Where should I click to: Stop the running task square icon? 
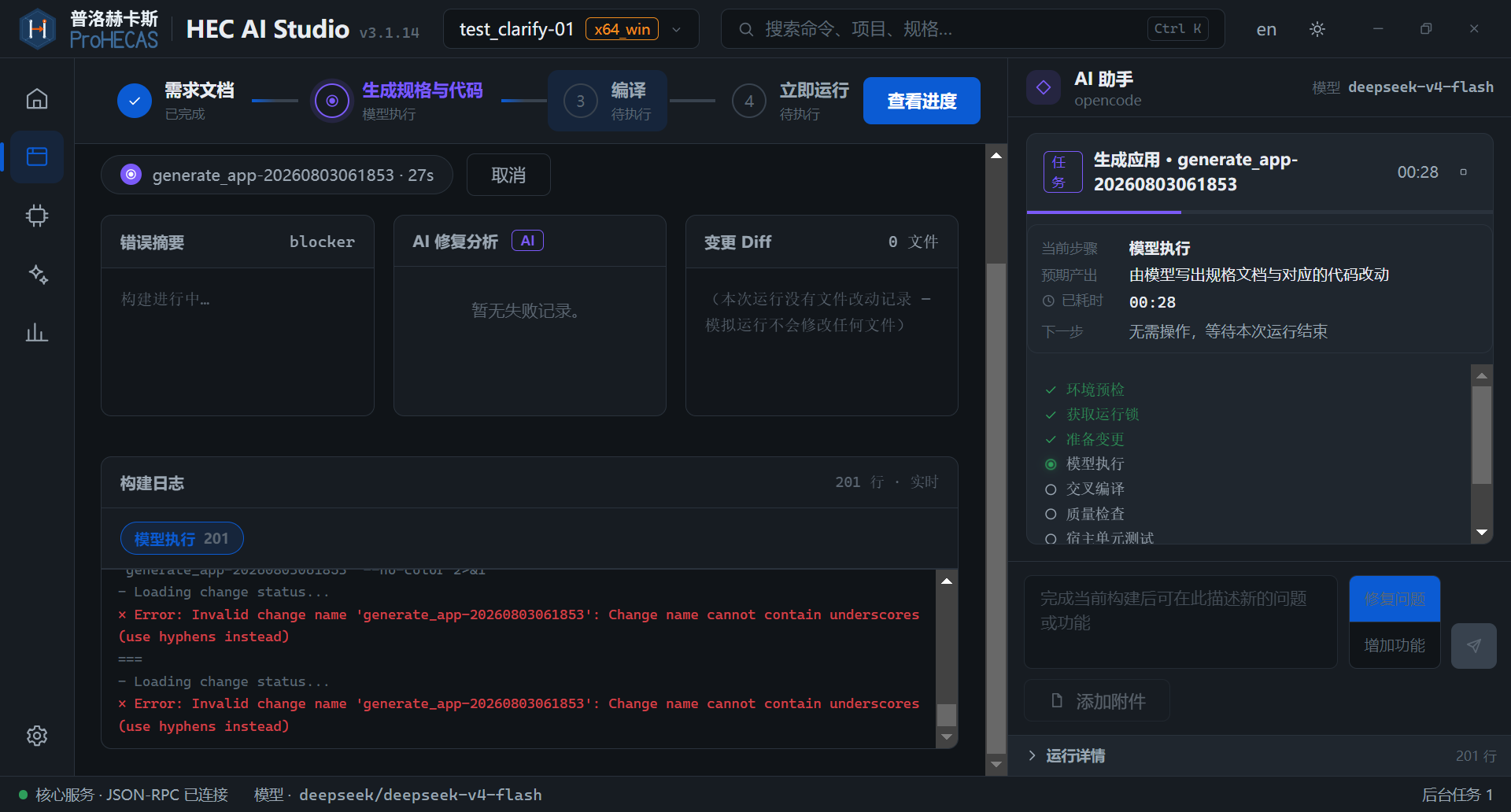pyautogui.click(x=1464, y=172)
